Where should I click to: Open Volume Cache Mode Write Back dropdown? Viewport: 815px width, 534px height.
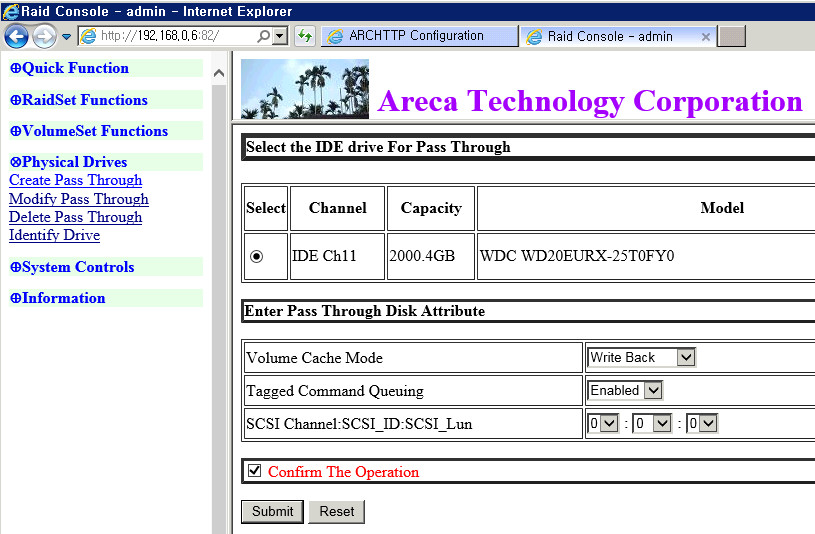641,357
